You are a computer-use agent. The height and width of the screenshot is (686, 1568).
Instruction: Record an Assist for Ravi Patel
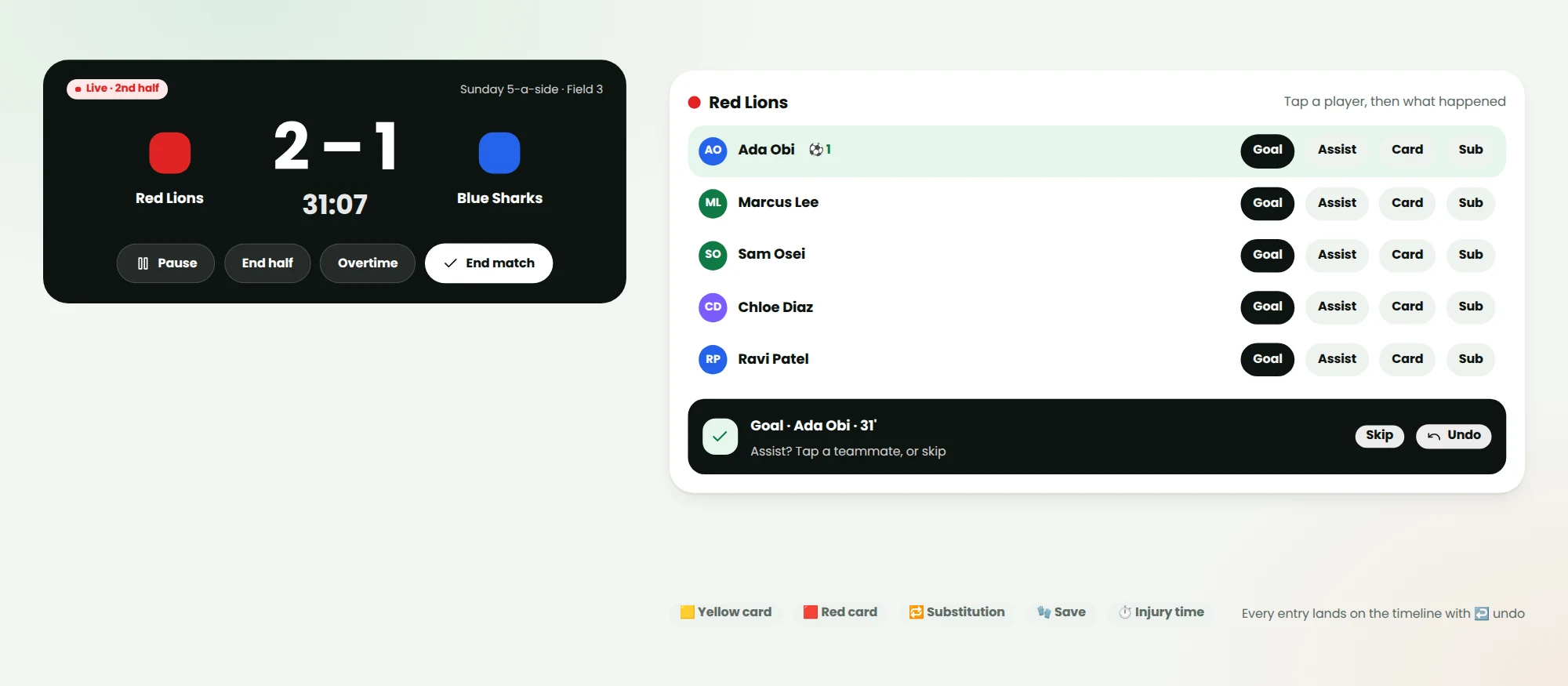click(1337, 360)
